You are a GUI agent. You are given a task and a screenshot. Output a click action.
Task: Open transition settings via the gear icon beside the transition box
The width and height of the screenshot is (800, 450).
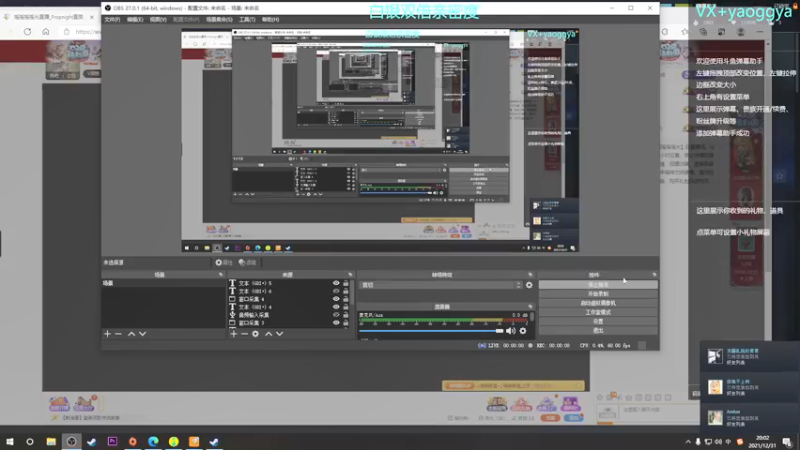pos(529,285)
